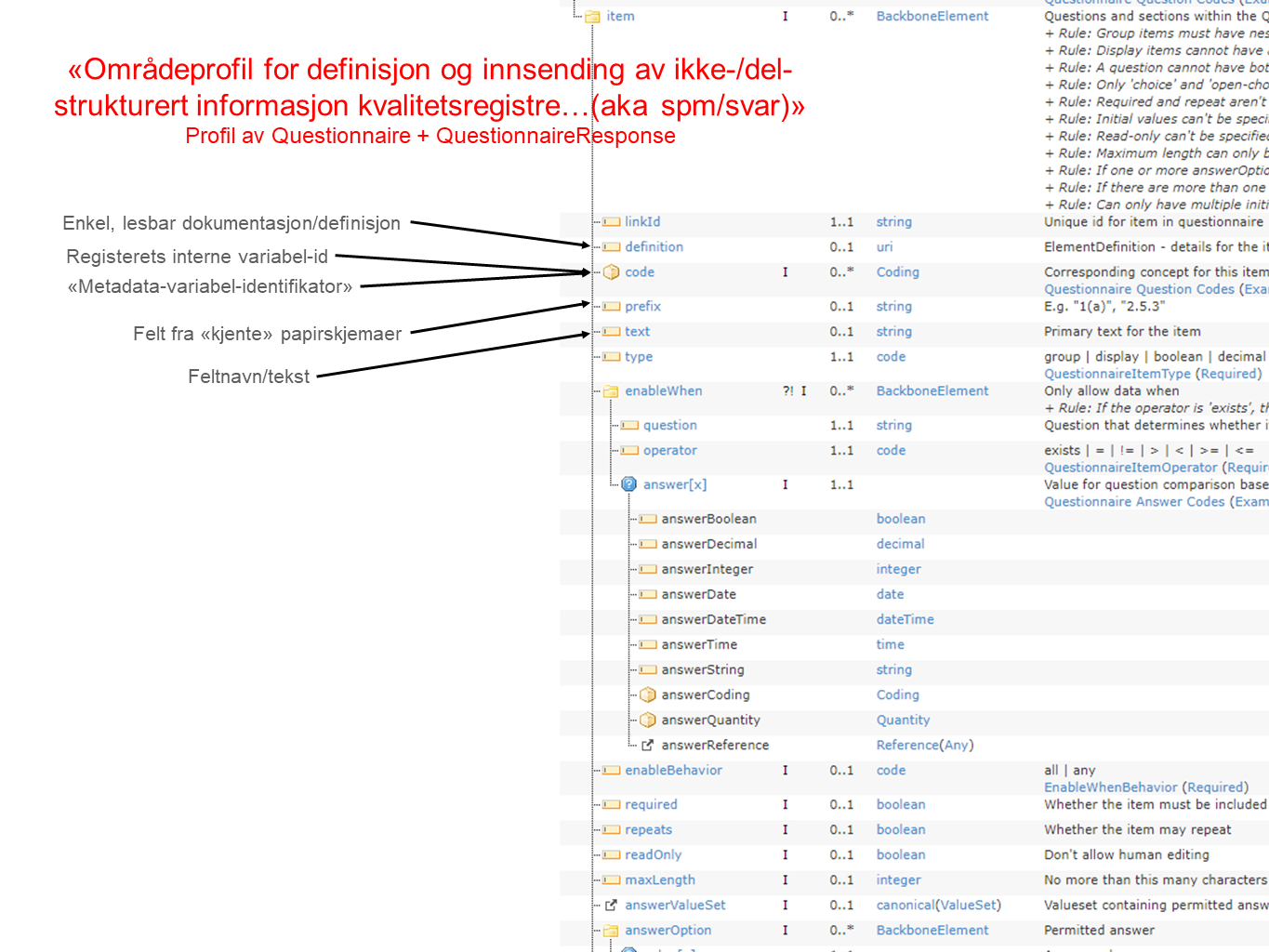Click the annotation 'Registerets interne variabel-id'
The height and width of the screenshot is (952, 1269).
pos(197,257)
